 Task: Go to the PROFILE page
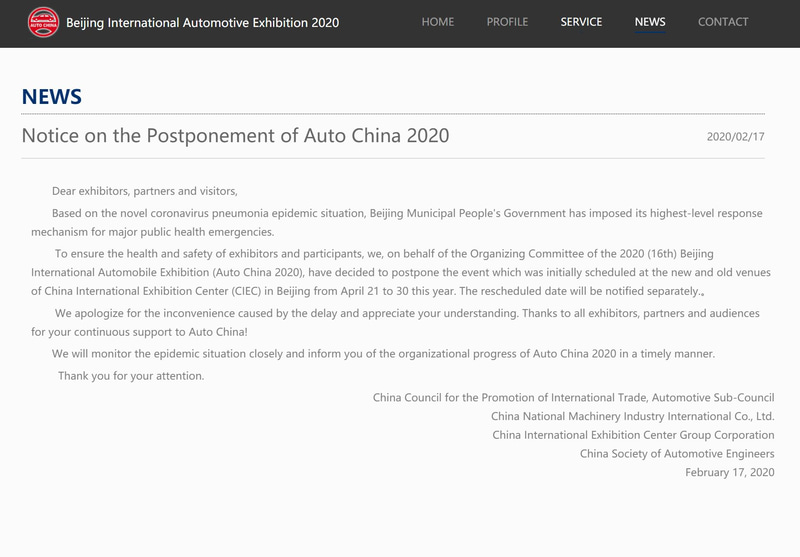(507, 22)
